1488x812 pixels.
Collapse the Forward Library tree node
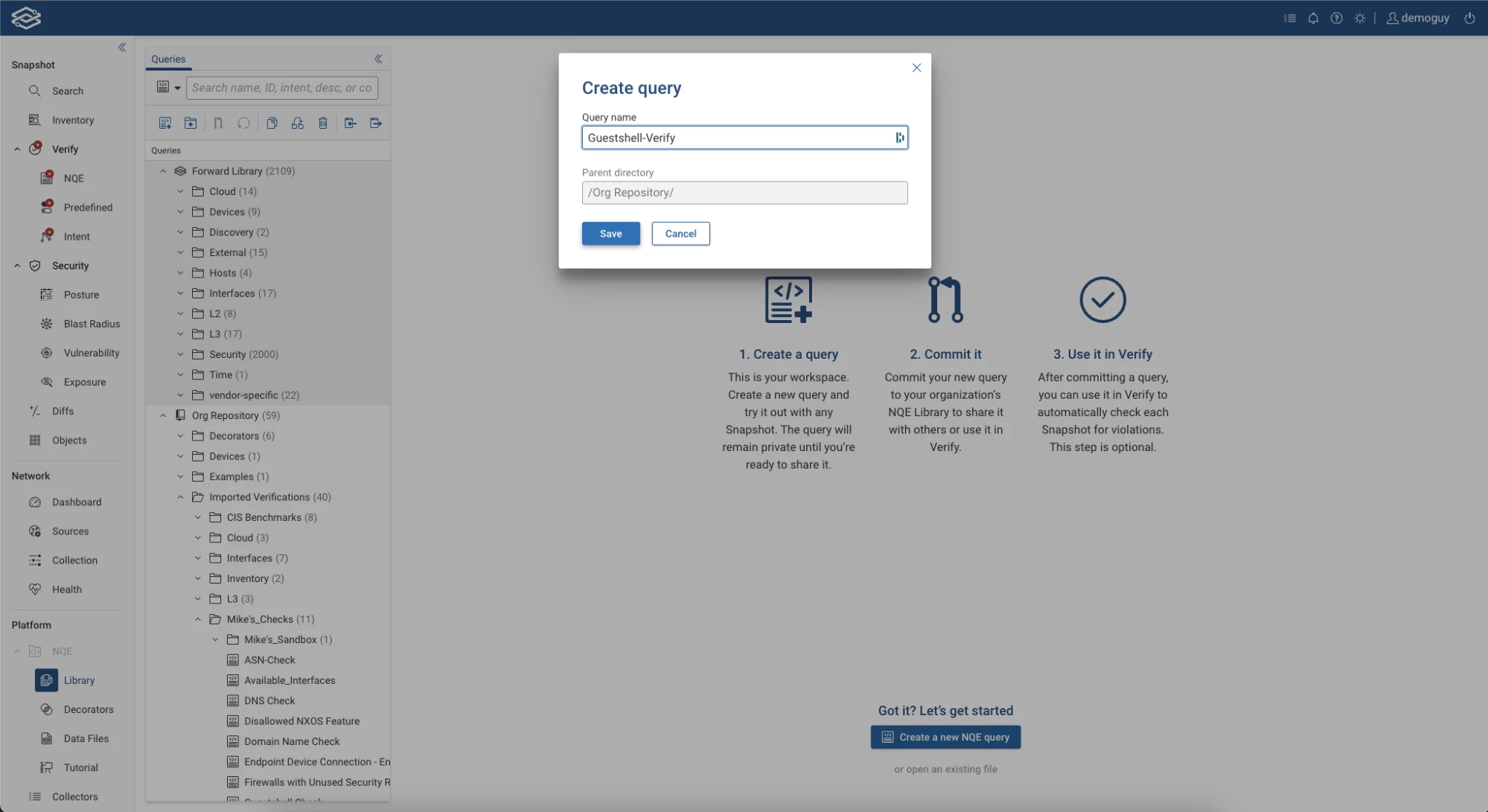[163, 171]
